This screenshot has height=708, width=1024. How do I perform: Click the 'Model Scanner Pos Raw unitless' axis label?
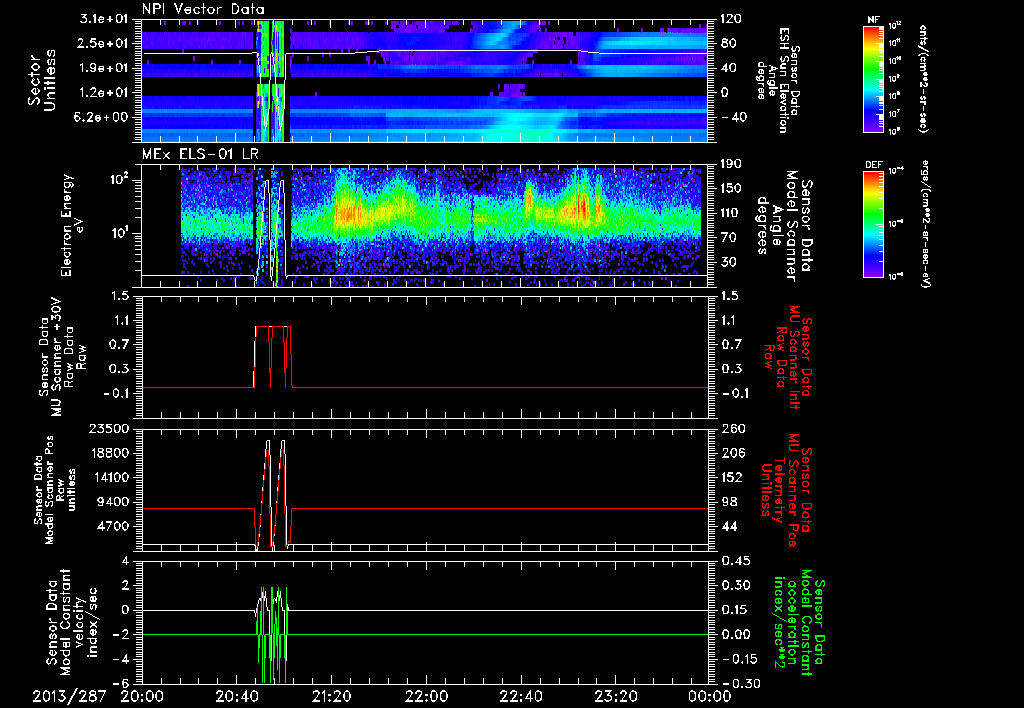pyautogui.click(x=55, y=490)
